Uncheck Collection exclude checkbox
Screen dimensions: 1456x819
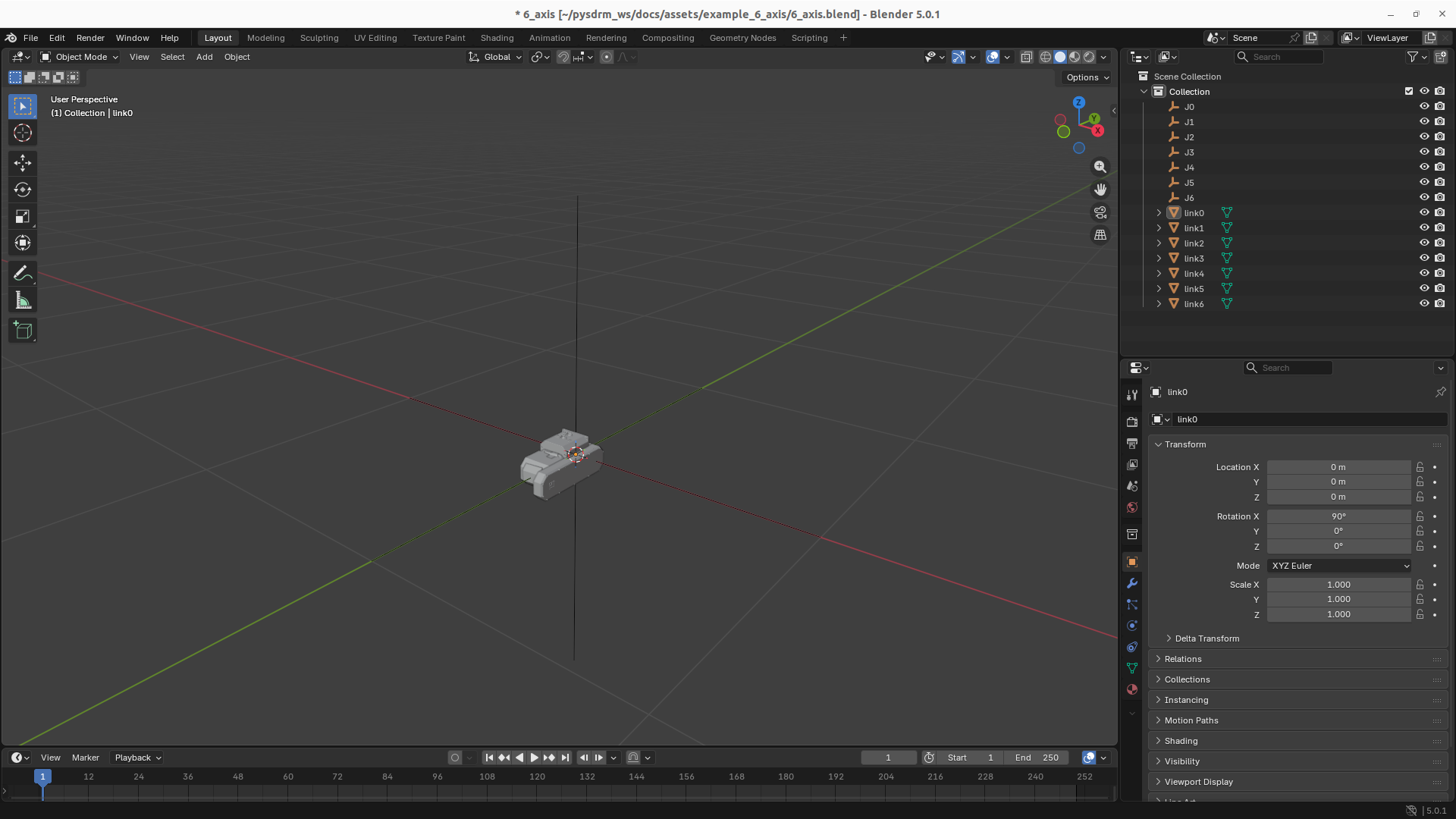[1409, 91]
